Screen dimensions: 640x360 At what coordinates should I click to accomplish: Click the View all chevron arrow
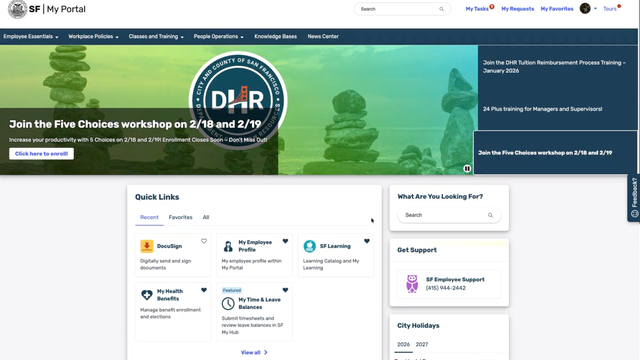266,352
